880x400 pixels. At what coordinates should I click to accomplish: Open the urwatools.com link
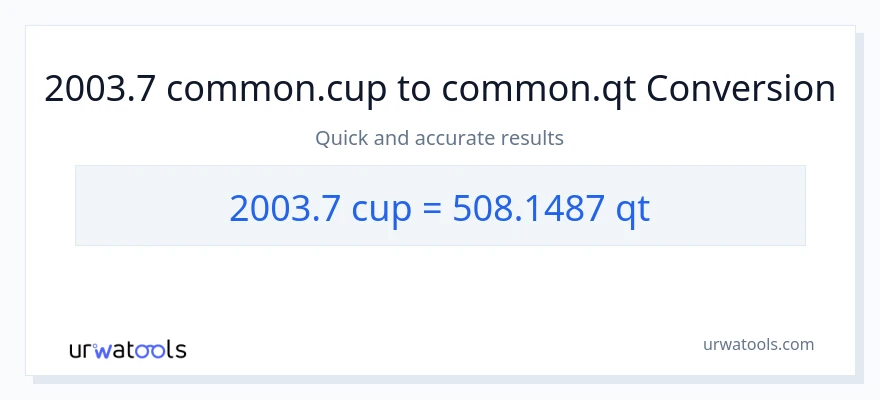click(757, 344)
